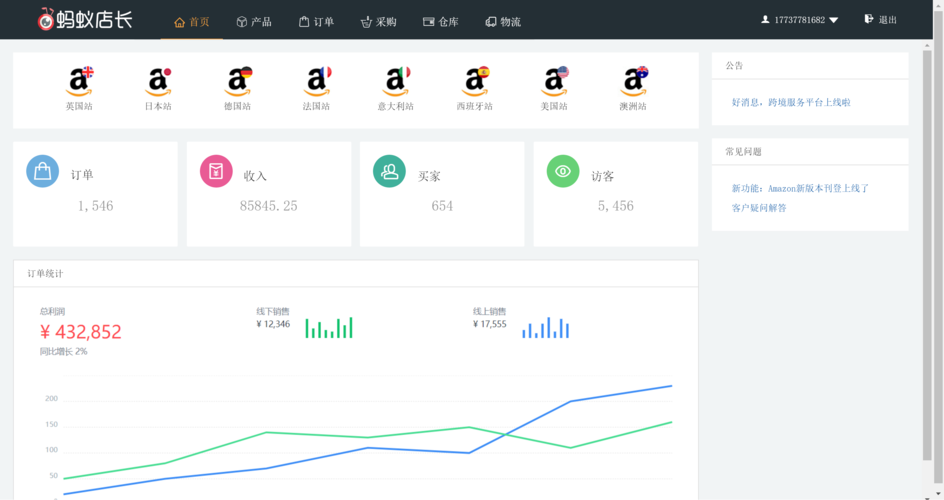Click the logout door icon
Screen dimensions: 944x500
click(869, 19)
